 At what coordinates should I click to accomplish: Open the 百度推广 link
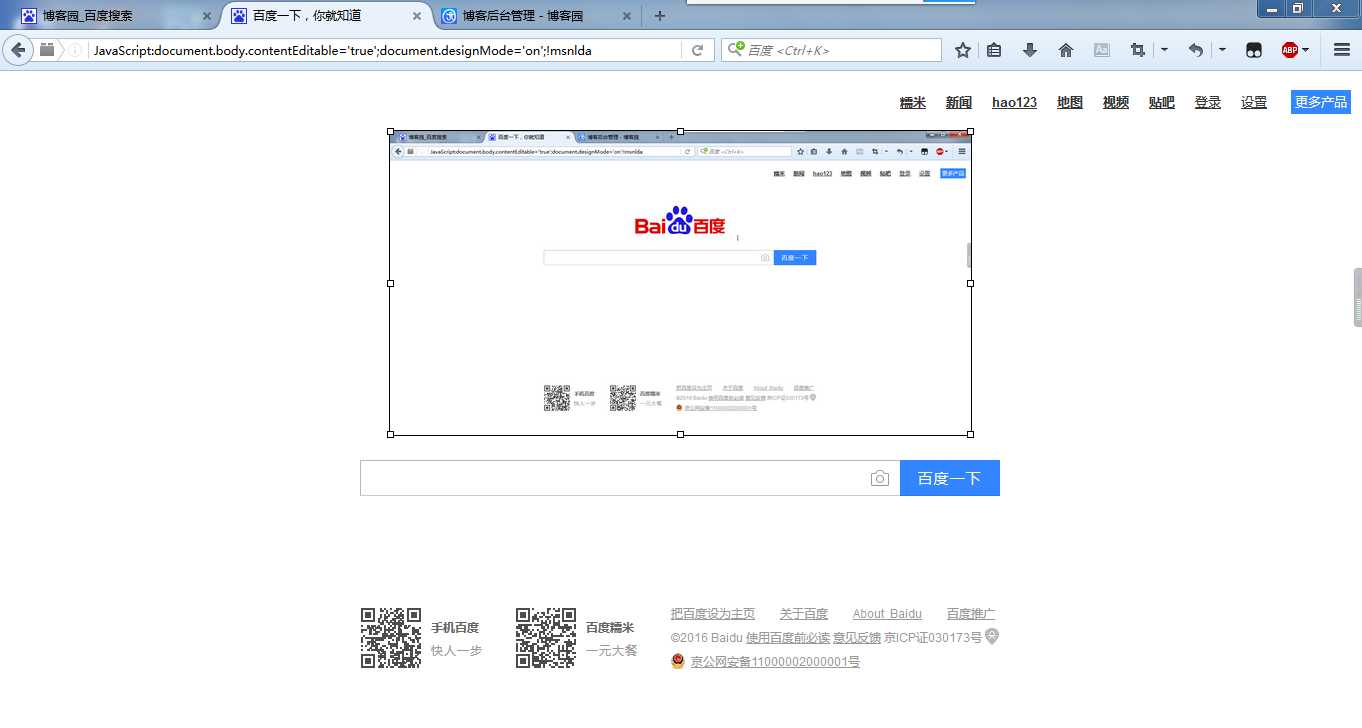(x=971, y=614)
